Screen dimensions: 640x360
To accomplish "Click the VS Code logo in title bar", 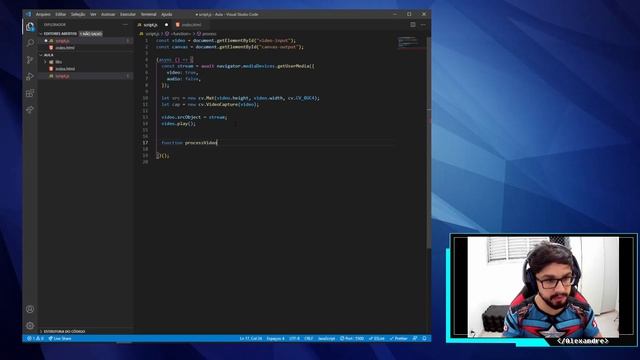I will point(28,14).
